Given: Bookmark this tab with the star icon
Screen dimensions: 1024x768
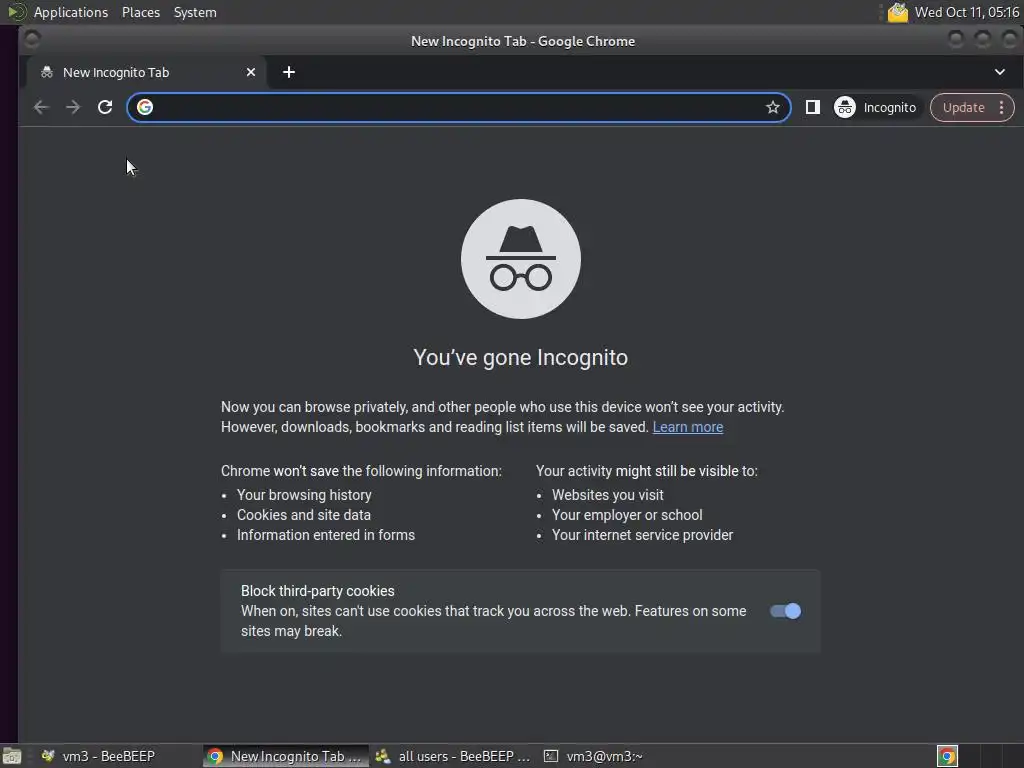Looking at the screenshot, I should (773, 107).
